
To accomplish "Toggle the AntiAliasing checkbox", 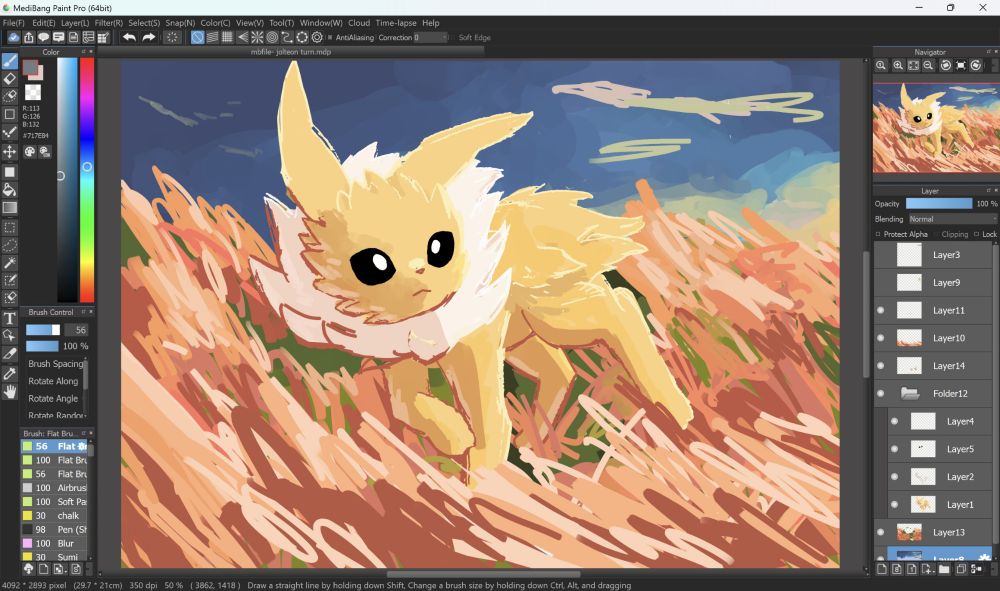I will 330,38.
